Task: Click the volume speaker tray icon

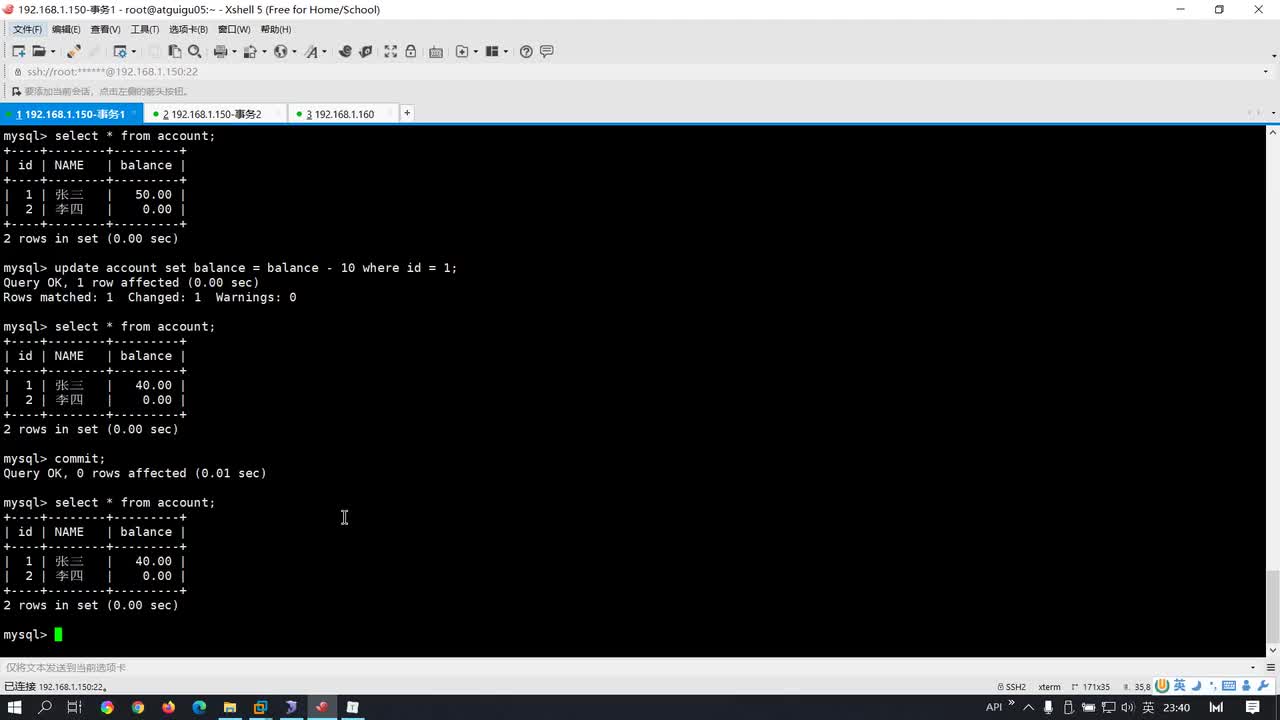Action: (1126, 707)
